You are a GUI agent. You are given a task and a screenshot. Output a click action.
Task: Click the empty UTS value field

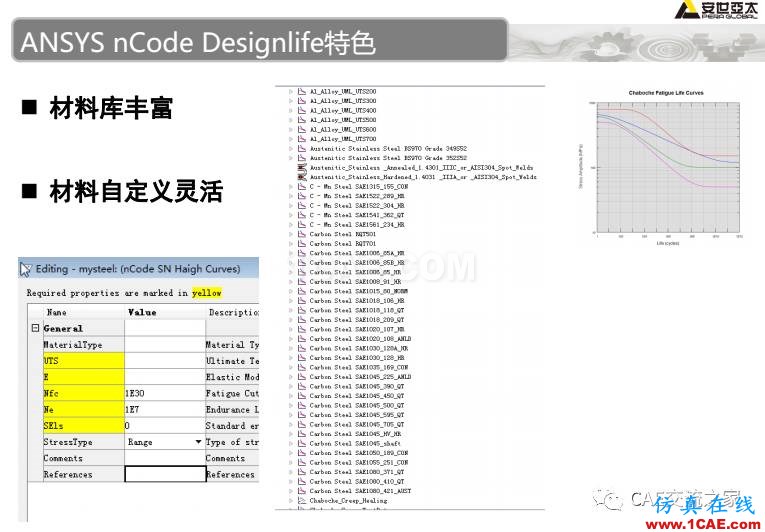(165, 361)
